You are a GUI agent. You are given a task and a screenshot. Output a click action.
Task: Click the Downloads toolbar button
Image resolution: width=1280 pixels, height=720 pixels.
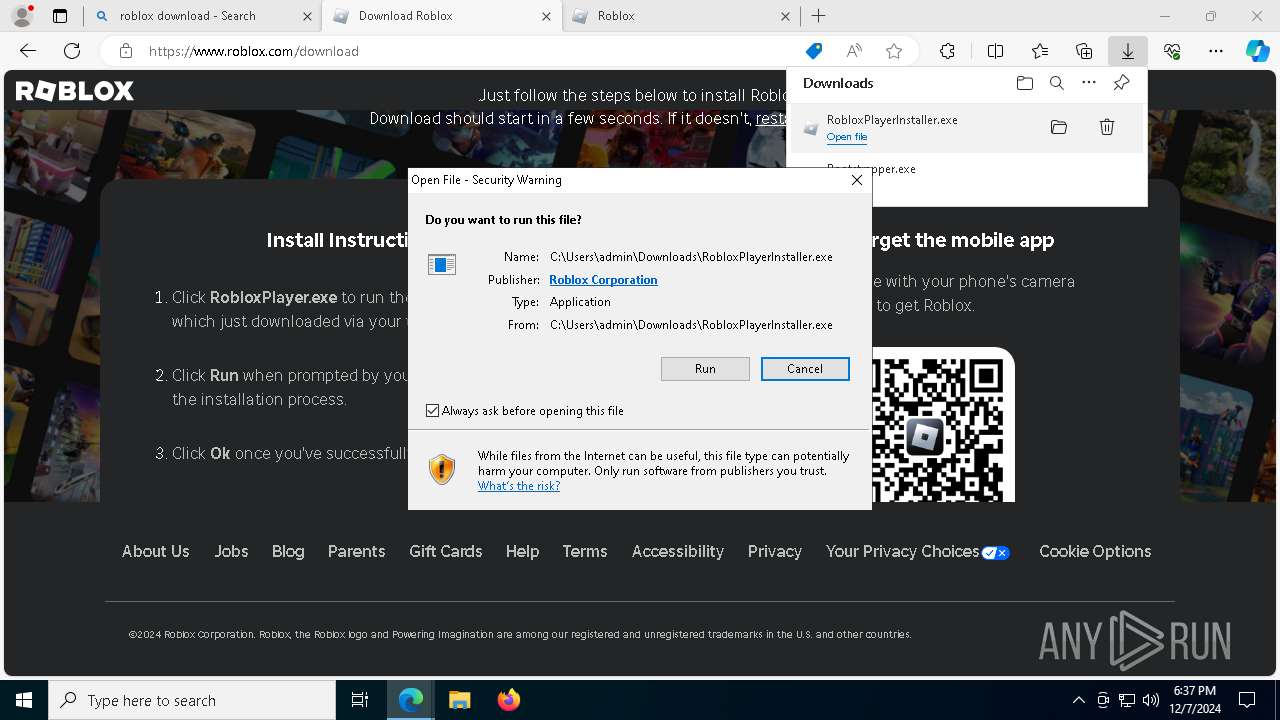[x=1128, y=51]
